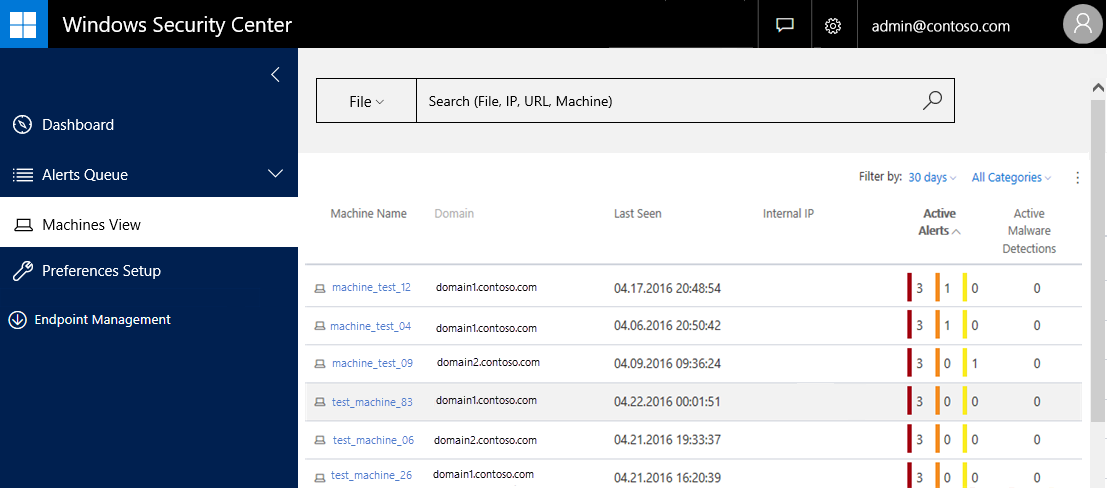Open the All Categories filter dropdown
The image size is (1107, 488).
[1011, 178]
